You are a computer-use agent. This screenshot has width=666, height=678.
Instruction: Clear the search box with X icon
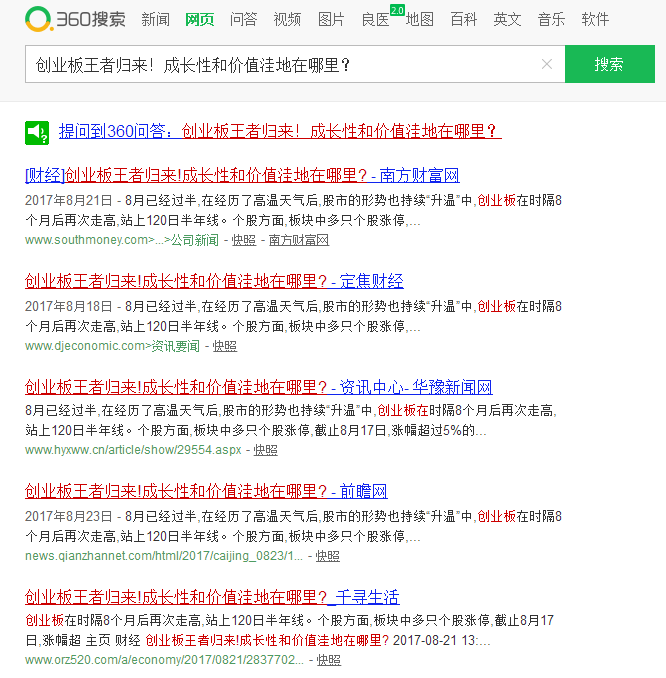pos(547,64)
